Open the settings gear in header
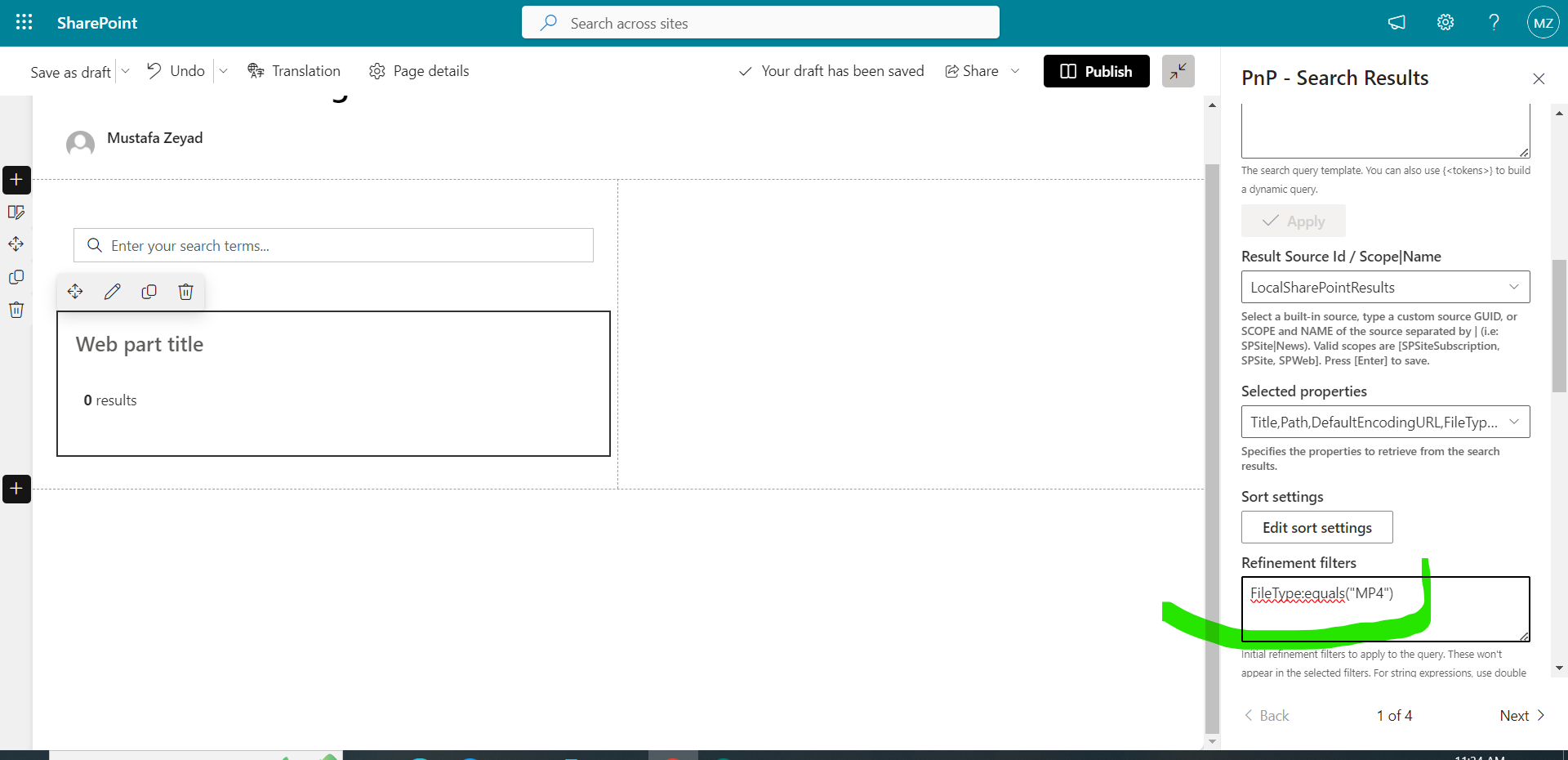 click(x=1445, y=22)
